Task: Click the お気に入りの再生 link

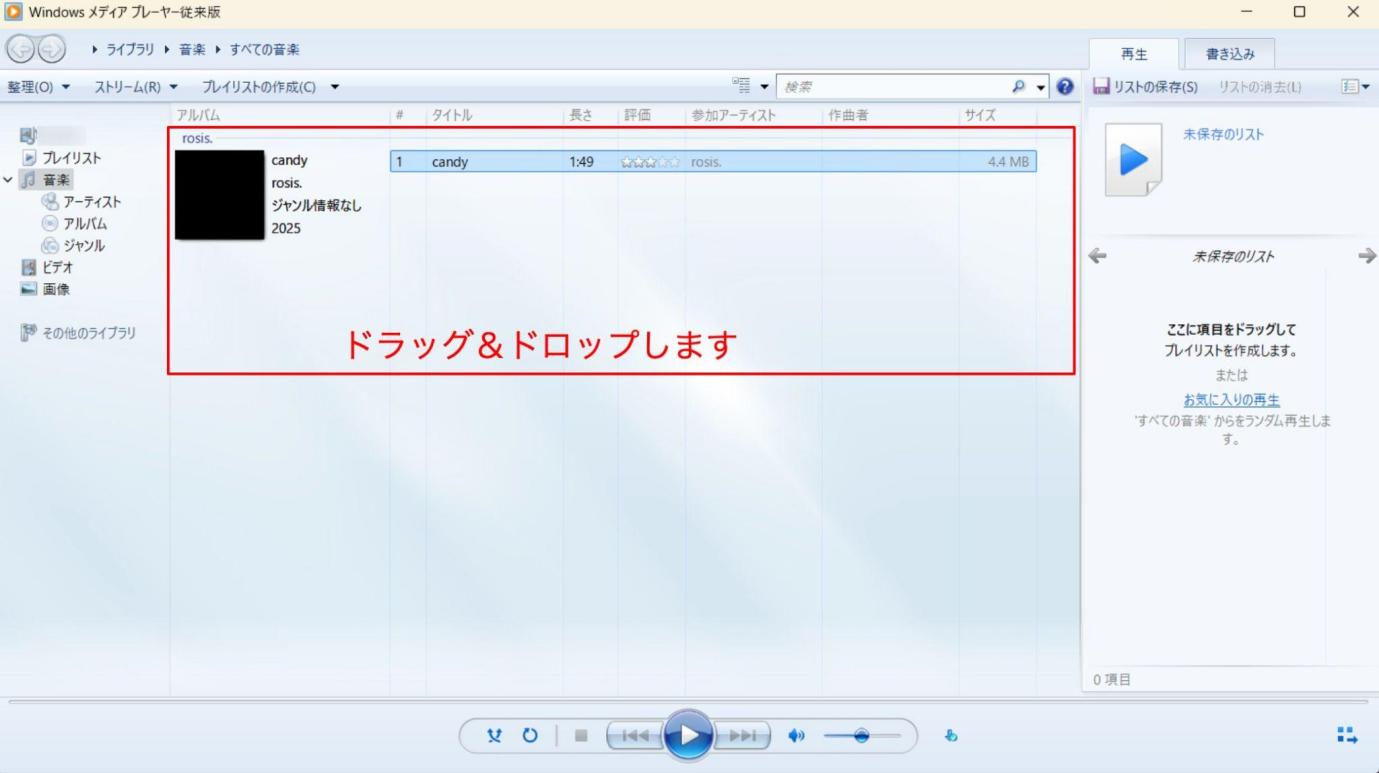Action: tap(1231, 400)
